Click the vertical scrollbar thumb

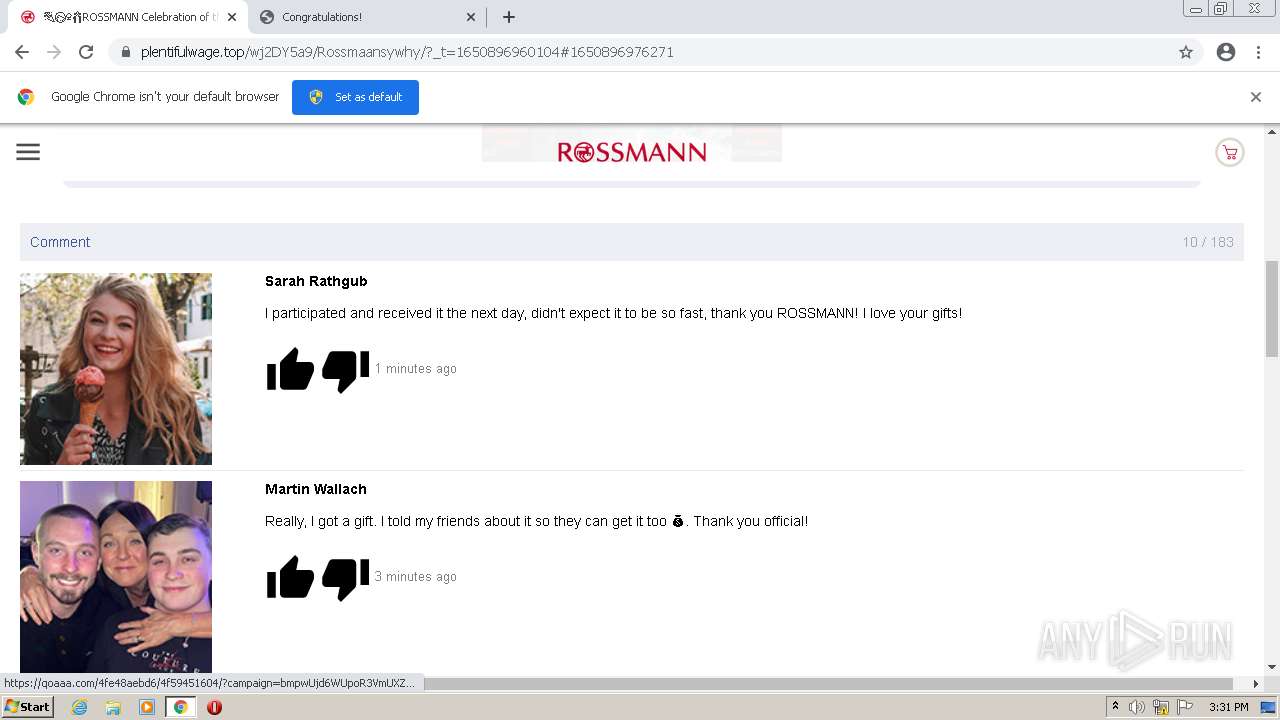1272,308
